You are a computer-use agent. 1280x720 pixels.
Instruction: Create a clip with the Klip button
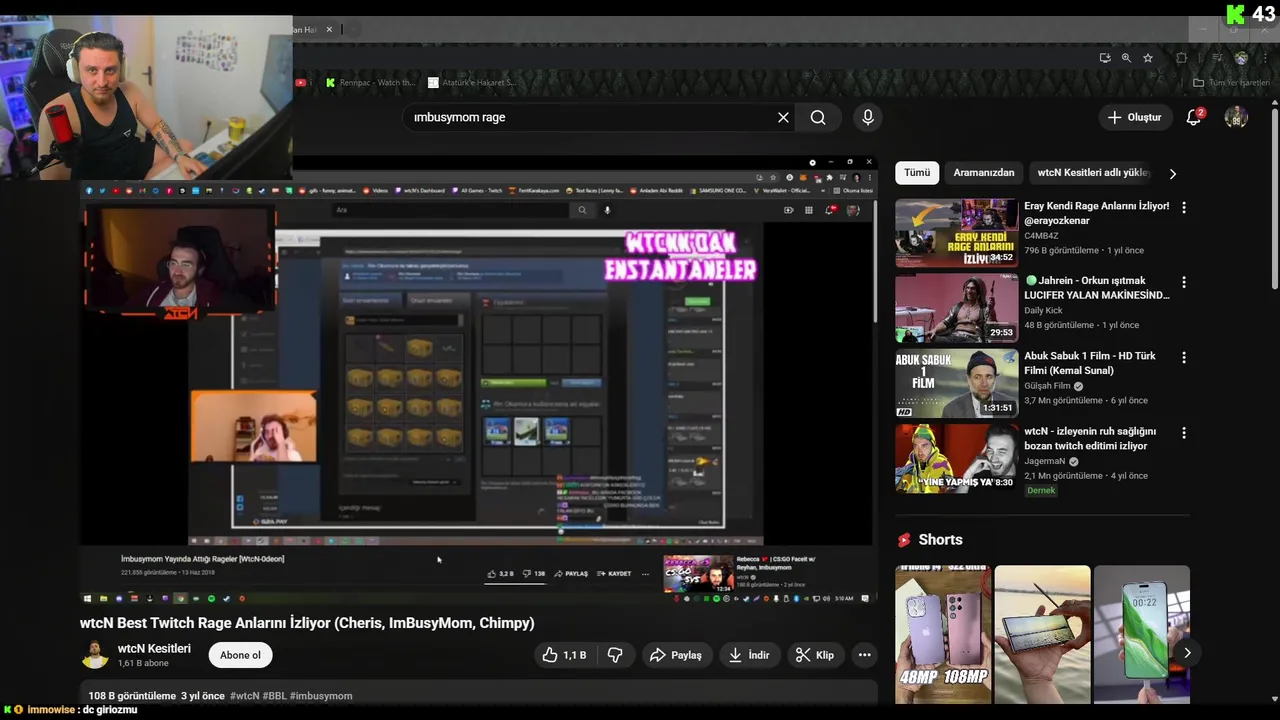814,655
